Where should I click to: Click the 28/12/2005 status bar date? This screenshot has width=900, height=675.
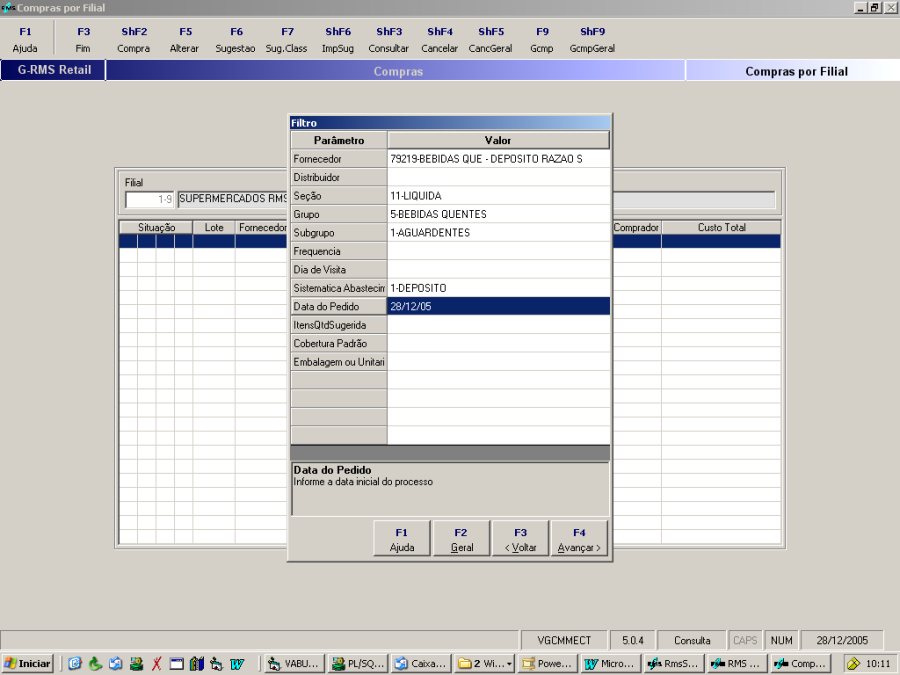tap(841, 640)
